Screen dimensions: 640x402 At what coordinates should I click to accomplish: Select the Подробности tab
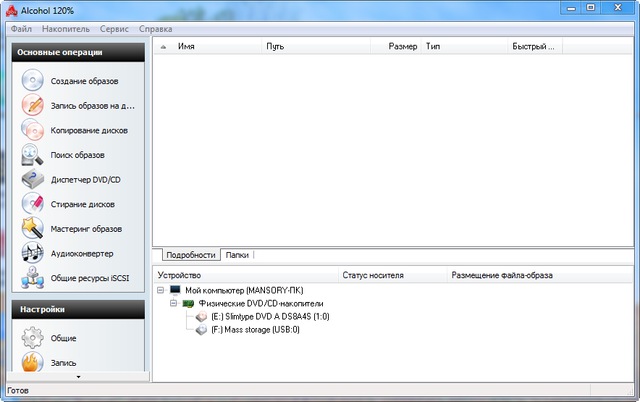pos(190,255)
